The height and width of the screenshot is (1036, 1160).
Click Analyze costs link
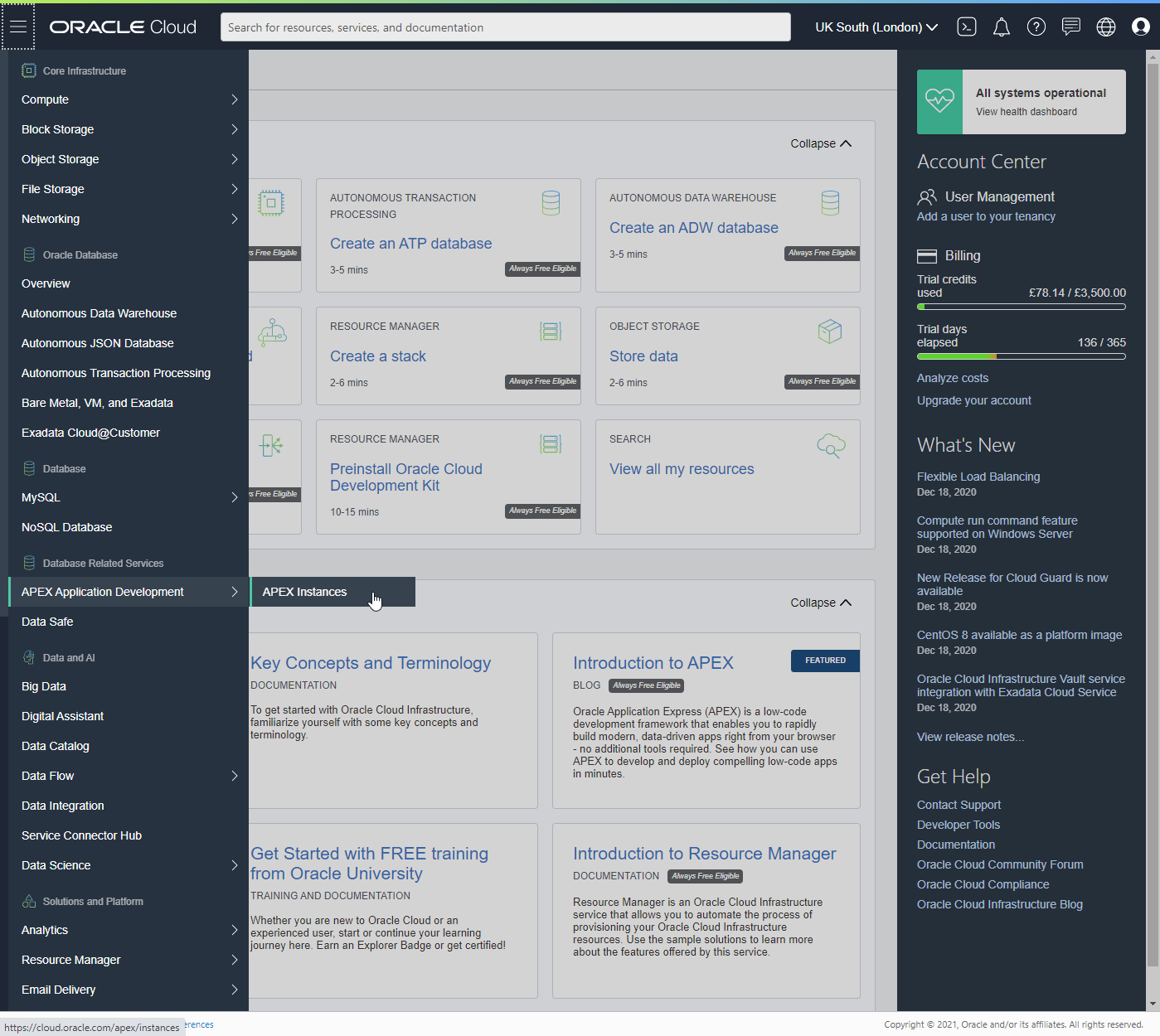pos(953,378)
